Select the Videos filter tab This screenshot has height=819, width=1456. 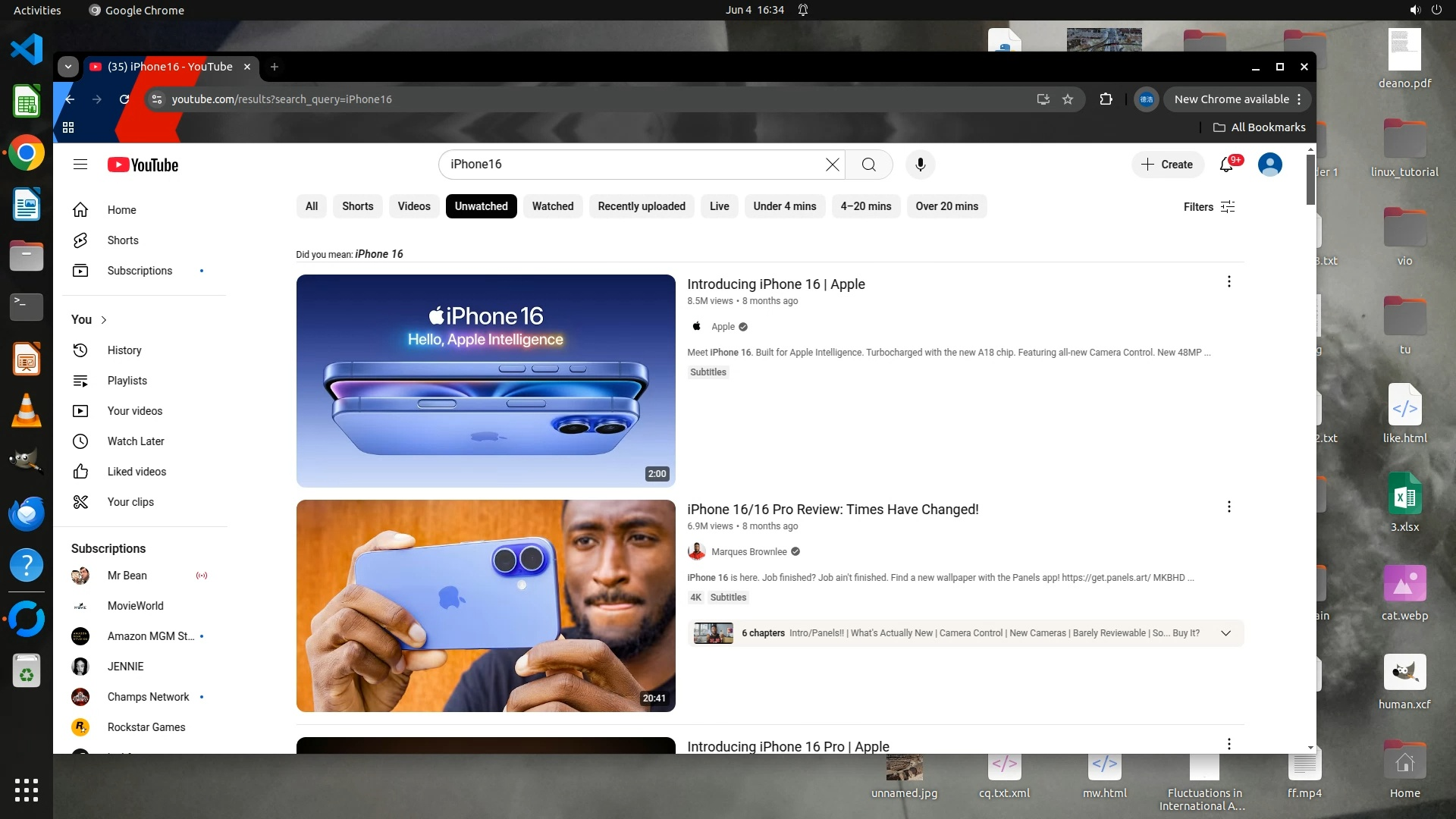(x=413, y=206)
